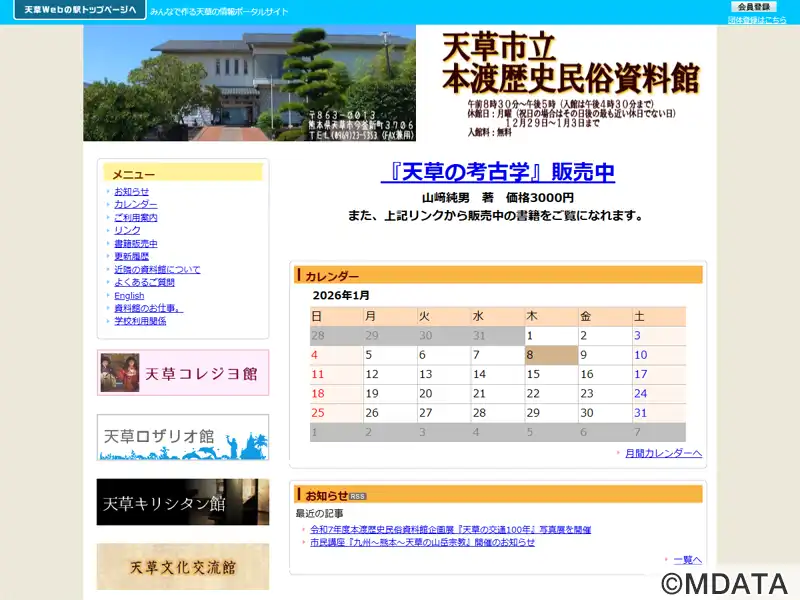Open the 月間カレンダーへ link
This screenshot has height=600, width=800.
[x=663, y=453]
